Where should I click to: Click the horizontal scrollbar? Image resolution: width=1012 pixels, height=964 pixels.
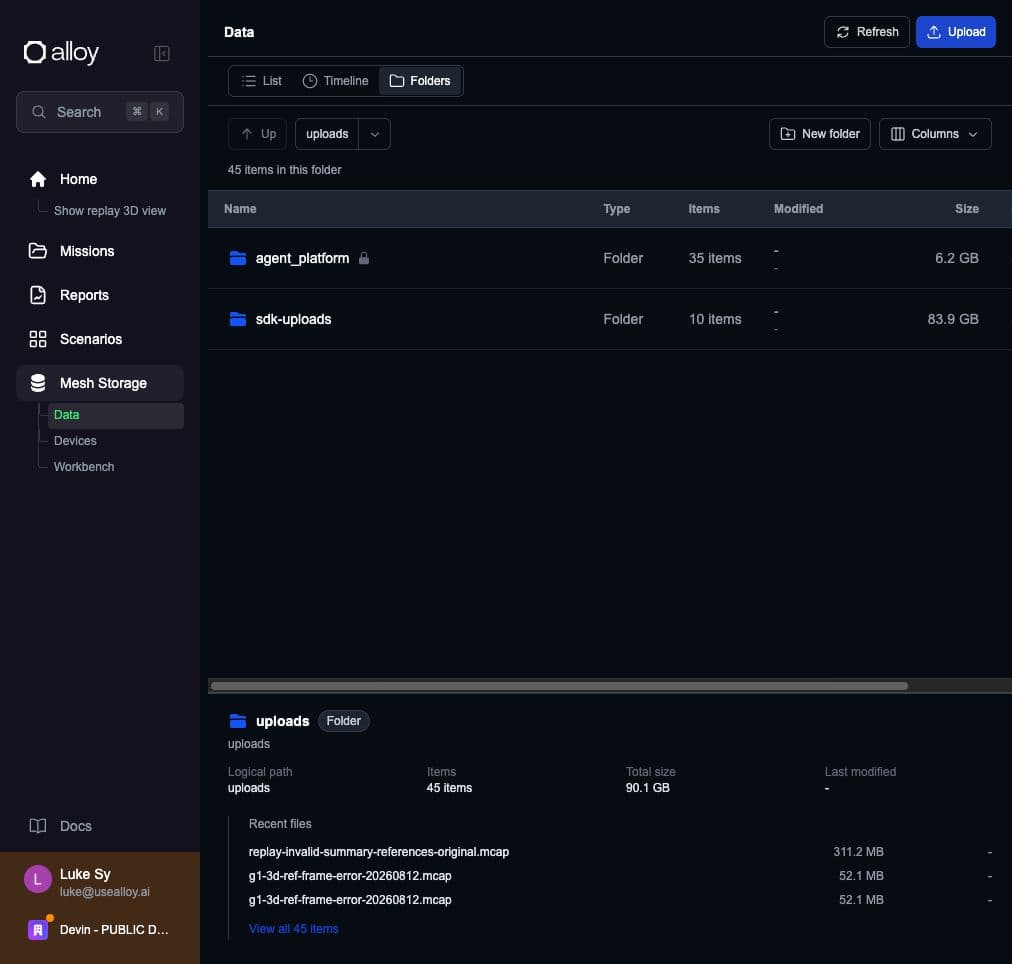pos(559,686)
